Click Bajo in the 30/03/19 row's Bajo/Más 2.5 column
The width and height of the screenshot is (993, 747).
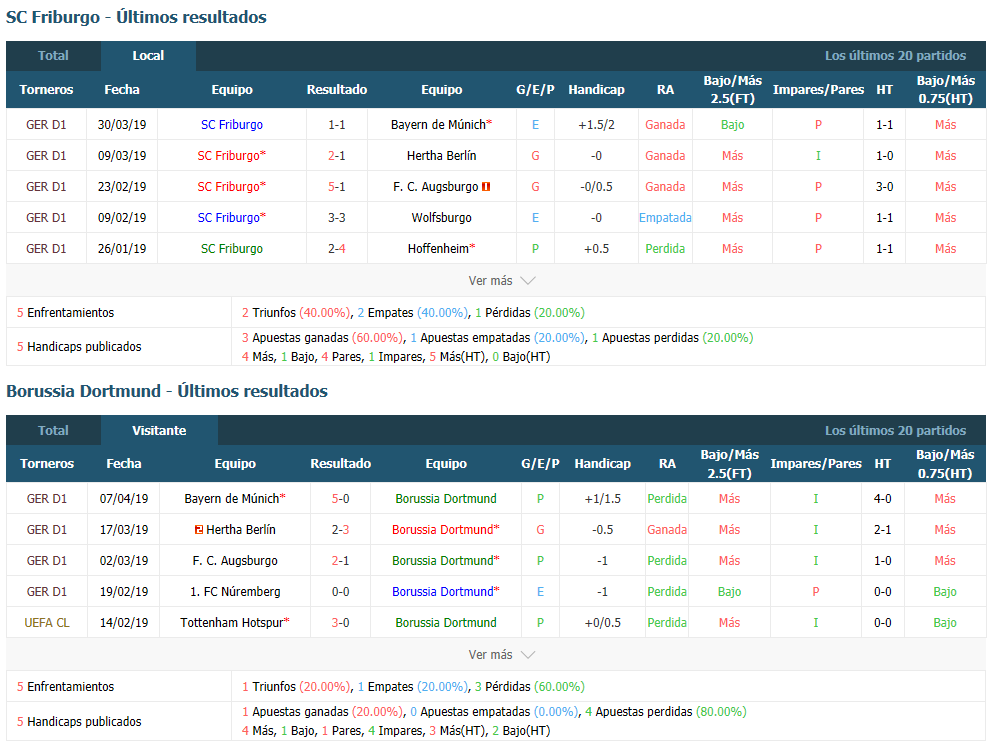[x=732, y=125]
